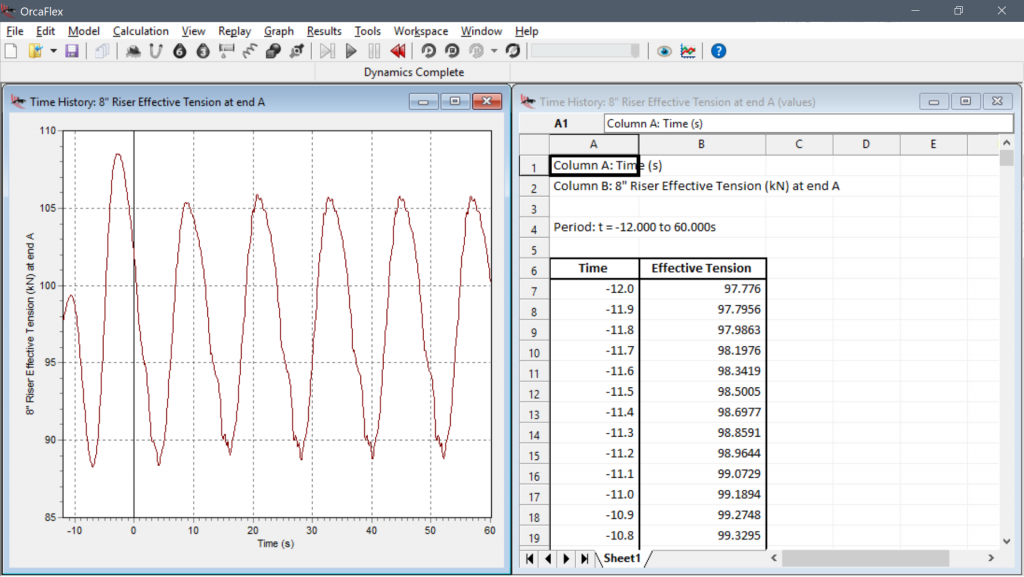Image resolution: width=1024 pixels, height=577 pixels.
Task: Maximize the Time History graph window
Action: [455, 101]
